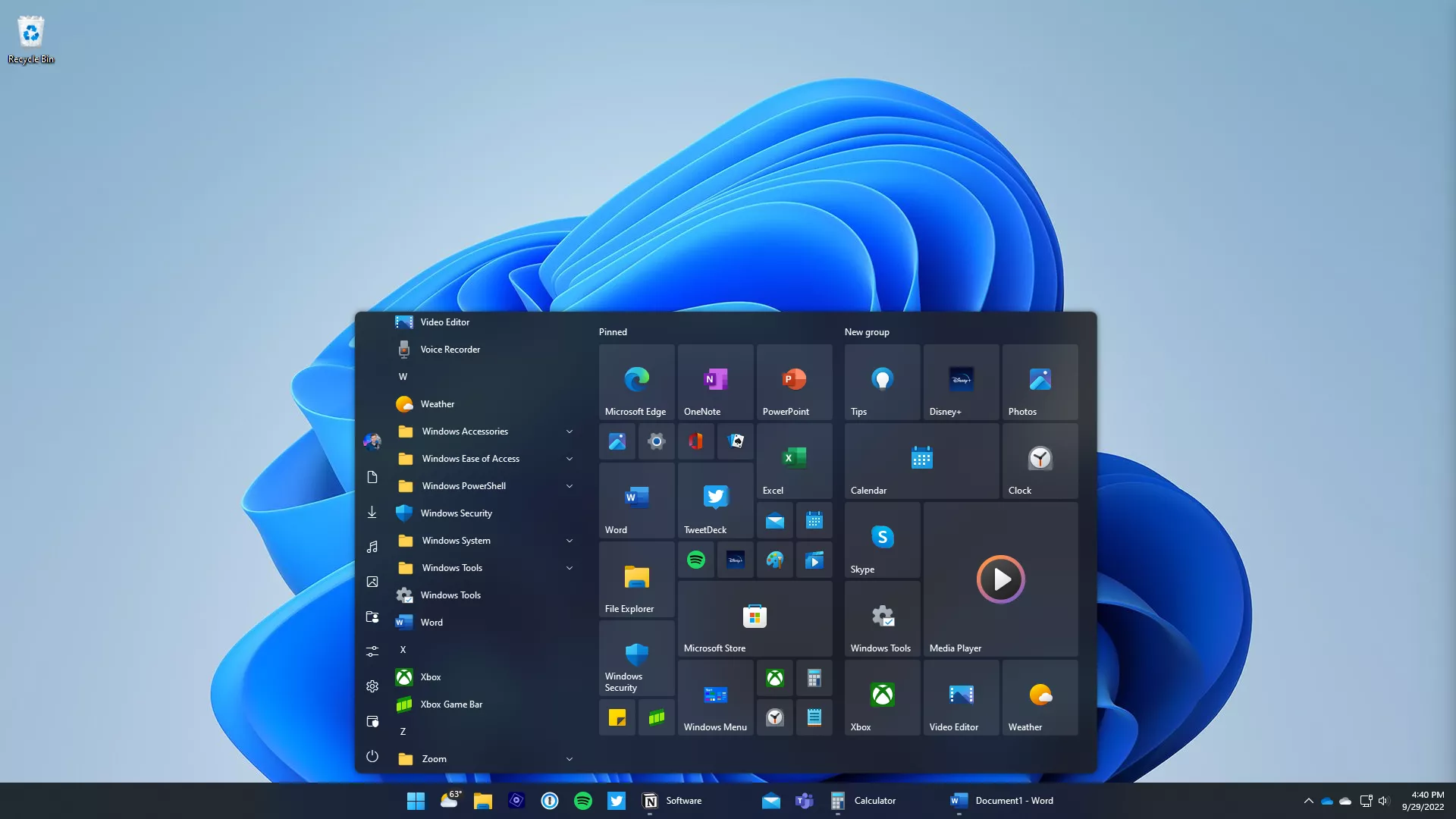Open the Disney+ tile in New group

(x=961, y=382)
